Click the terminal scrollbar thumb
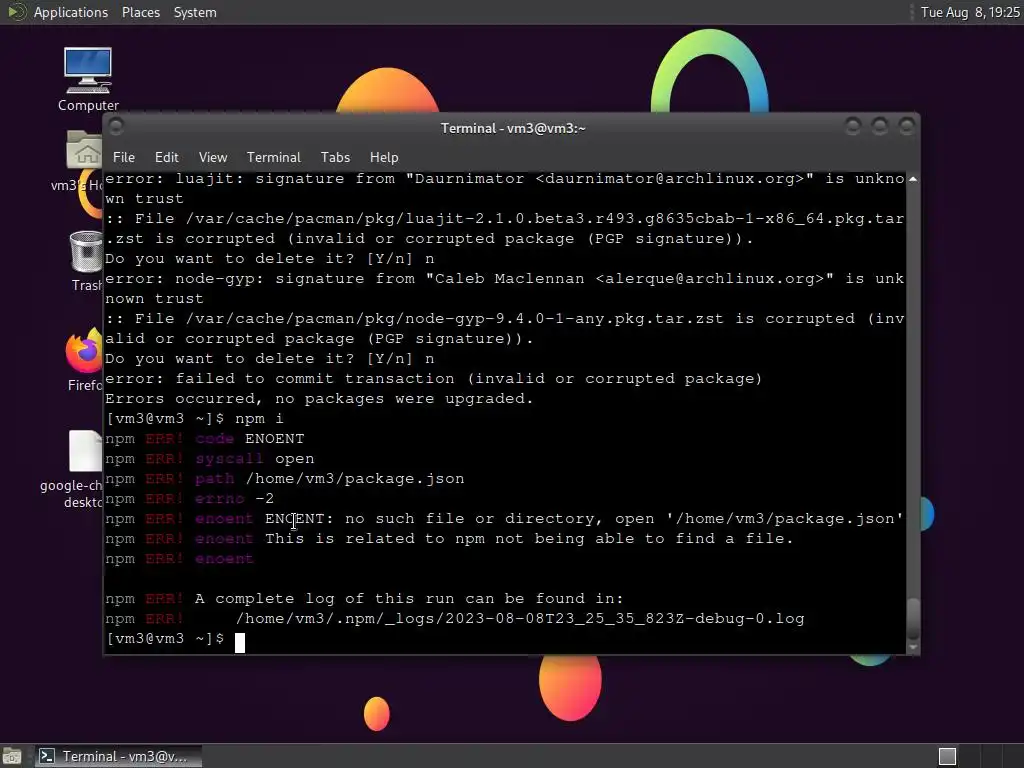 tap(913, 618)
